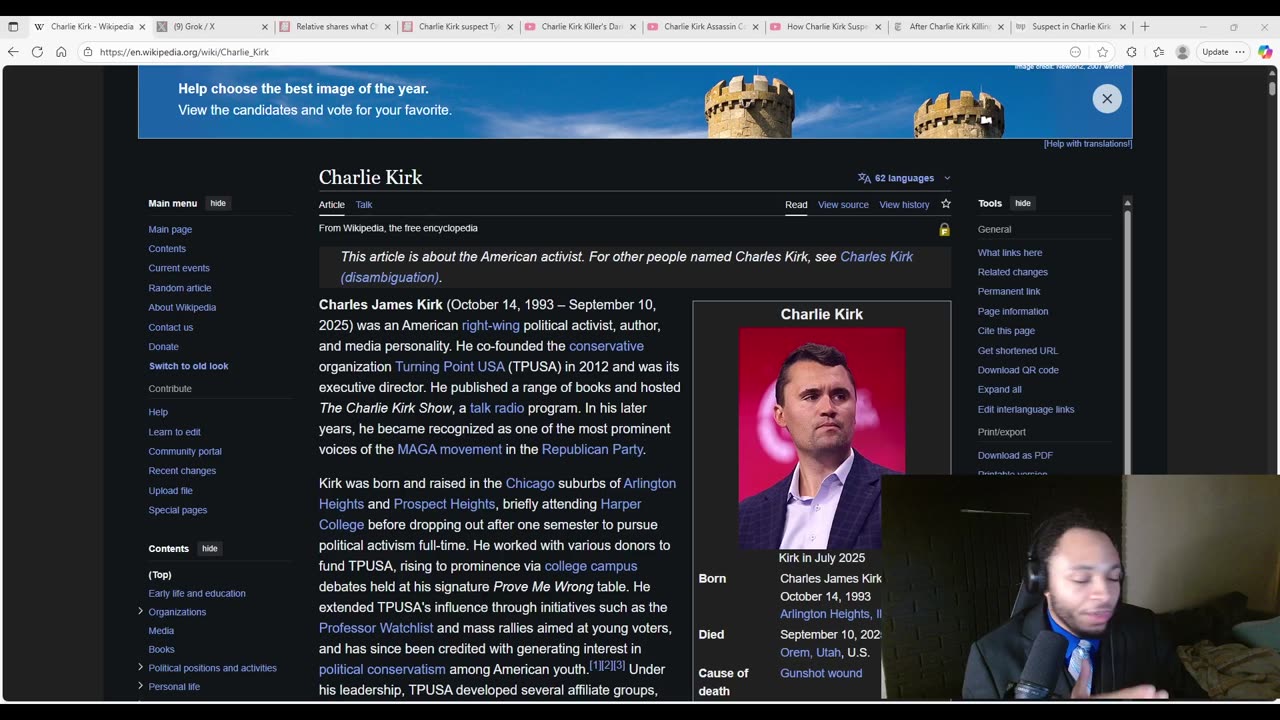Hide the Contents sidebar section
This screenshot has width=1280, height=720.
point(209,548)
